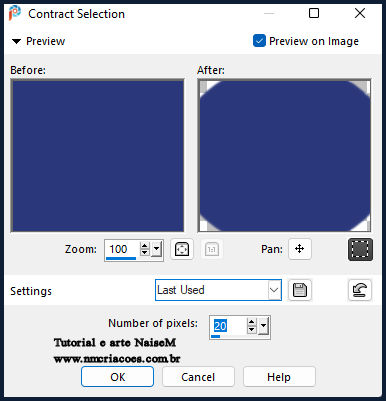Decrease number of pixels with down arrow
The height and width of the screenshot is (401, 386).
click(x=252, y=330)
